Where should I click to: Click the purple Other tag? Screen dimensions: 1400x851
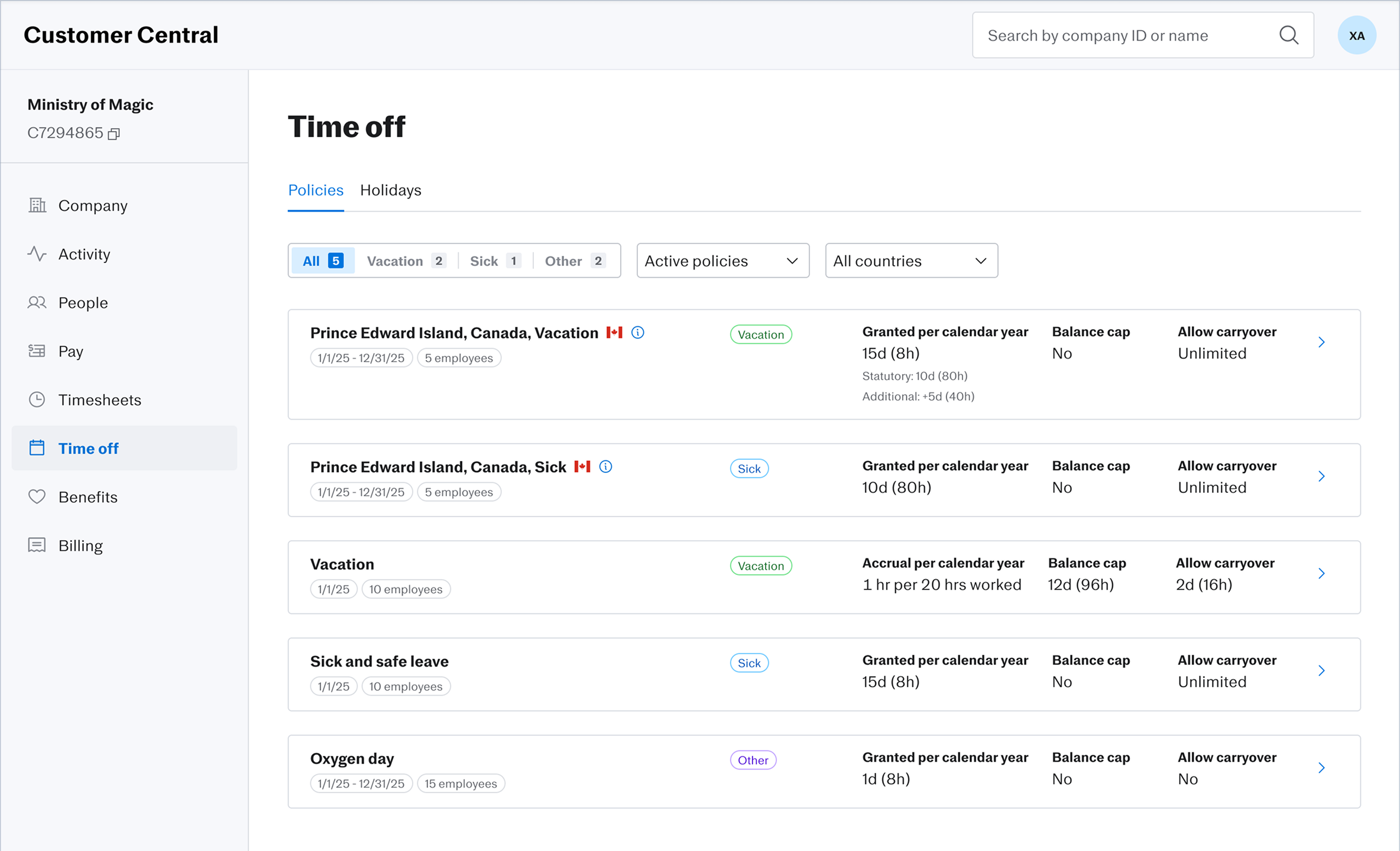[753, 760]
